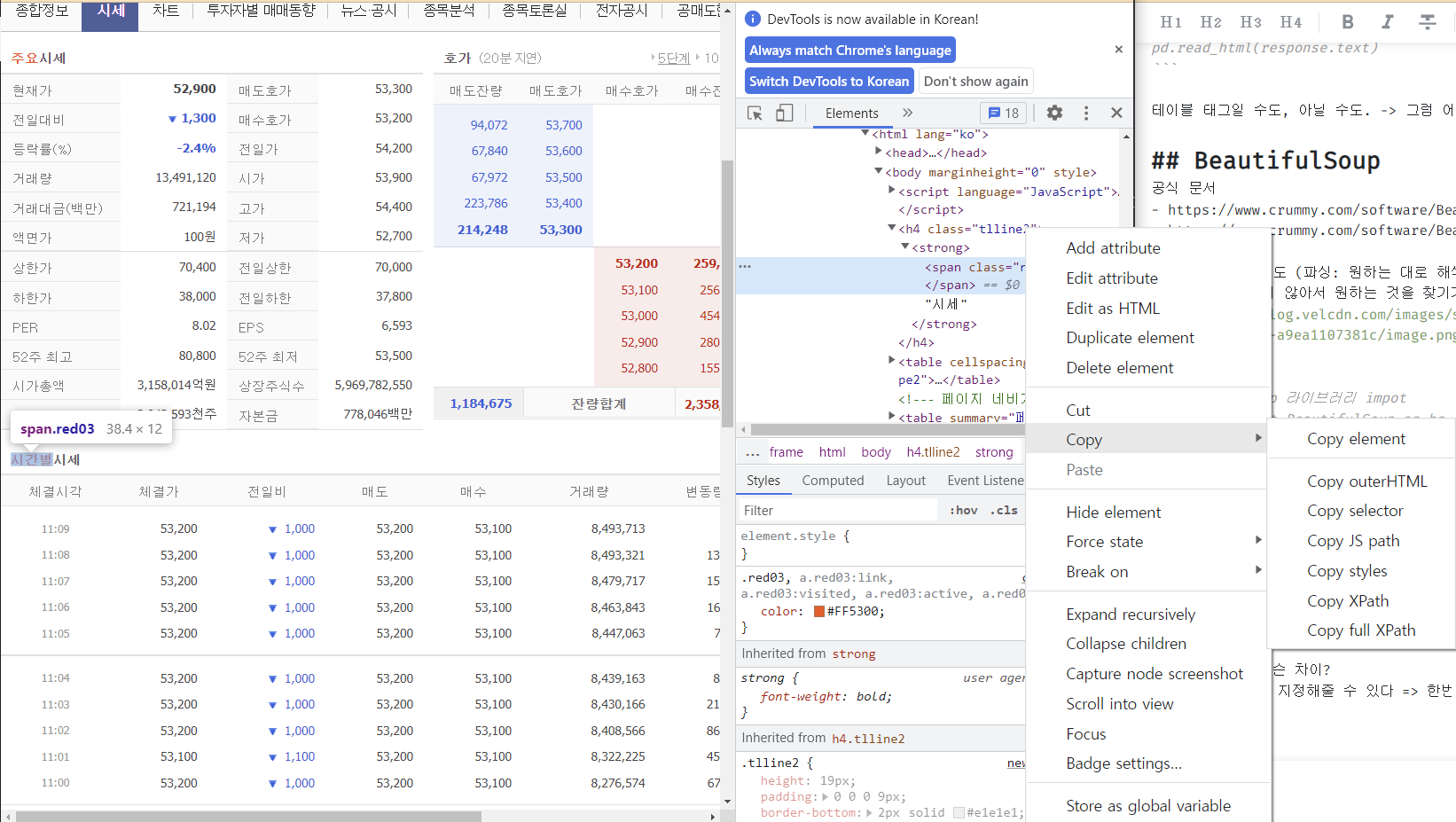Click ellipsis beside selected span node
The width and height of the screenshot is (1456, 822).
pyautogui.click(x=745, y=266)
